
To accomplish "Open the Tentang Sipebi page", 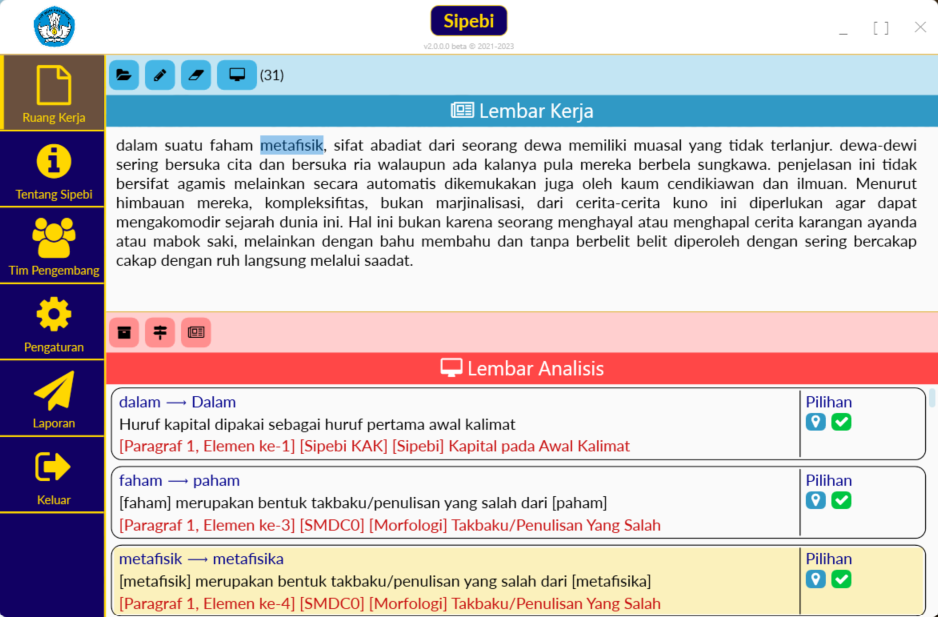I will click(x=54, y=169).
